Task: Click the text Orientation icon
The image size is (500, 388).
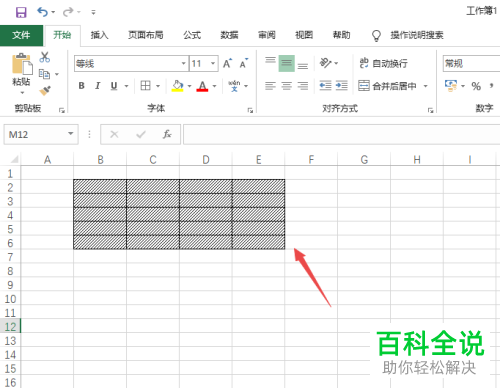Action: (326, 63)
